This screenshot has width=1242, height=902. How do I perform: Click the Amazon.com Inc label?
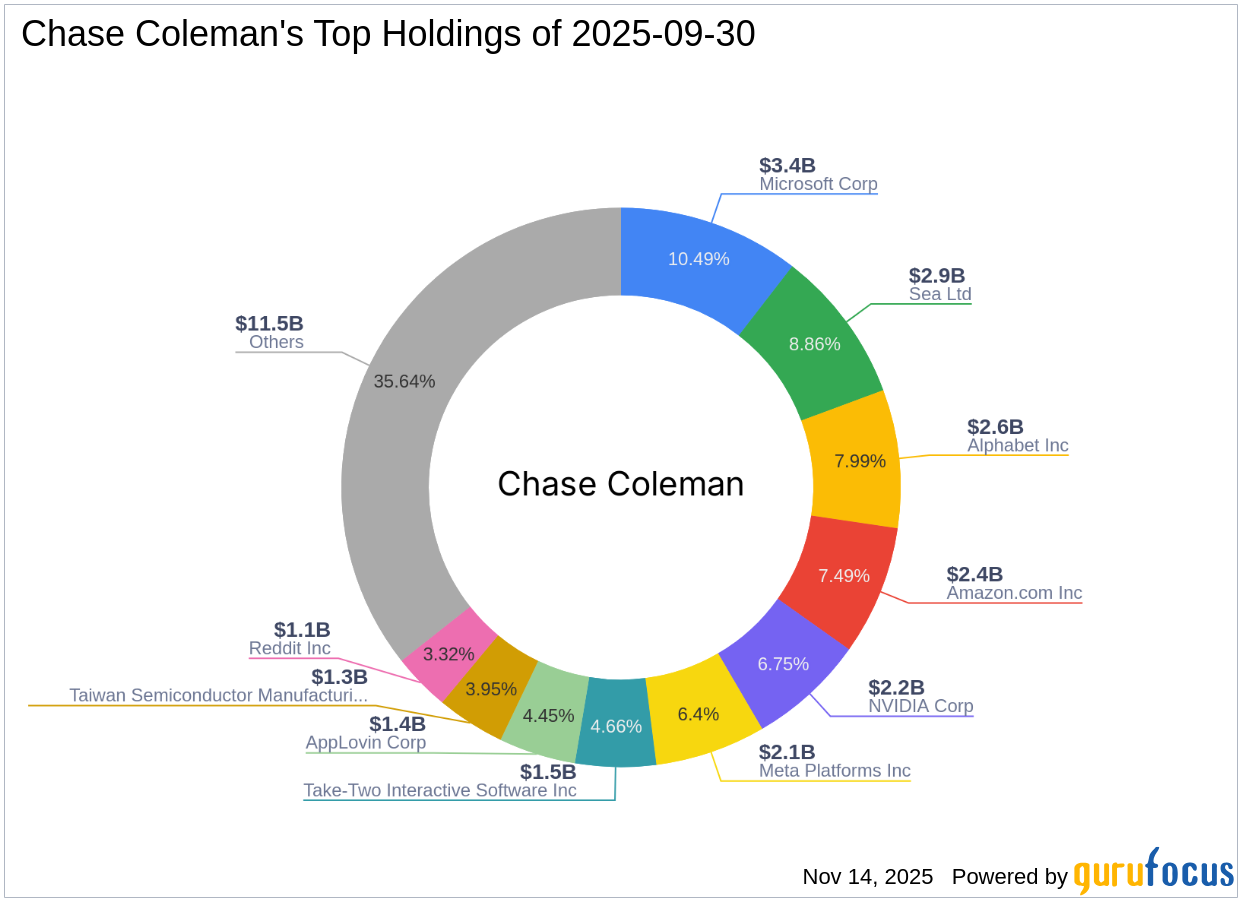click(1014, 593)
